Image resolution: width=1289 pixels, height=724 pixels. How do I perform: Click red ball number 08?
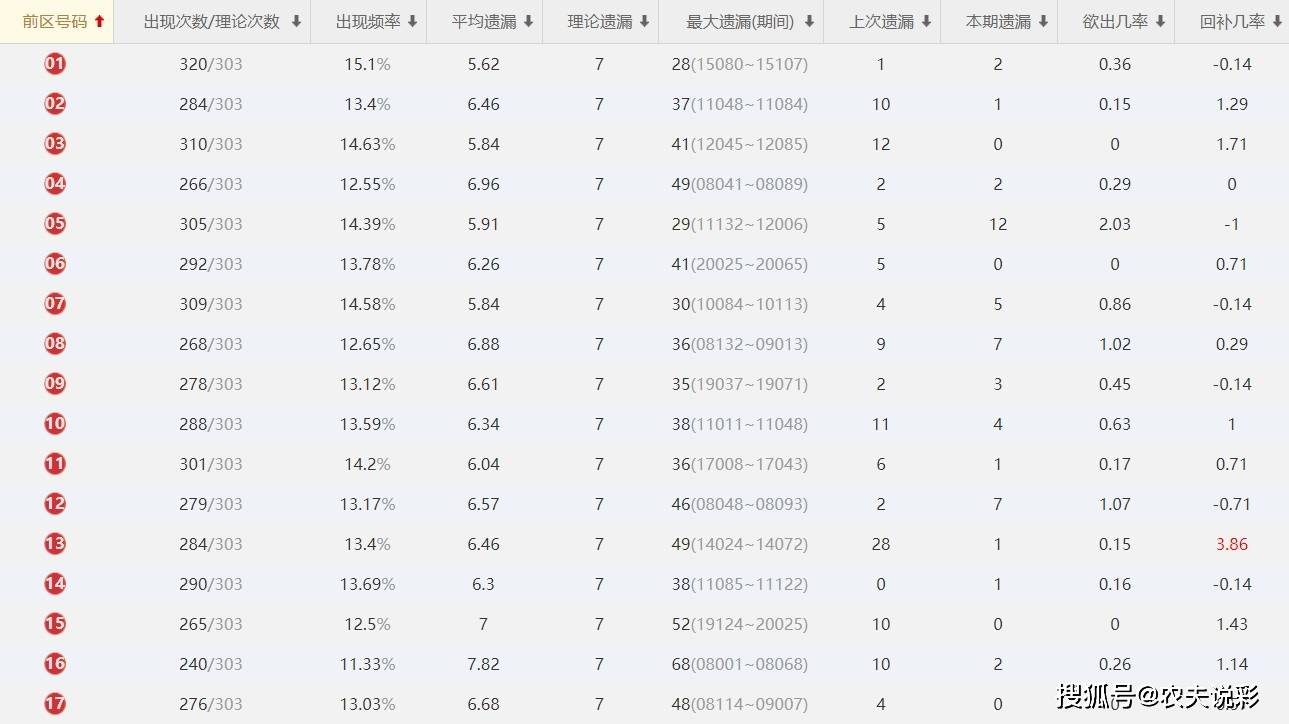point(55,344)
